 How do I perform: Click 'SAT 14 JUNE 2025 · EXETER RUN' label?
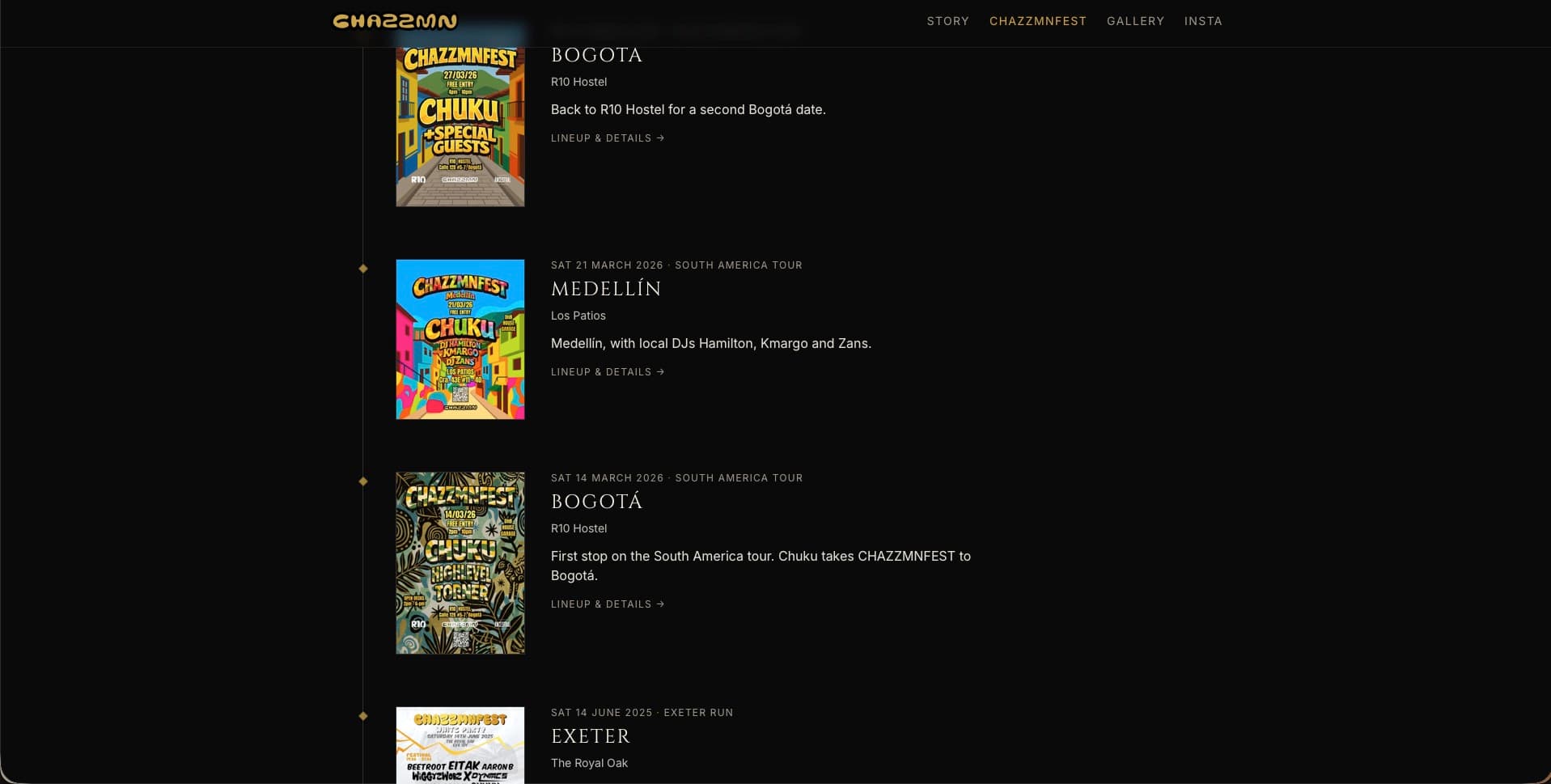[642, 713]
